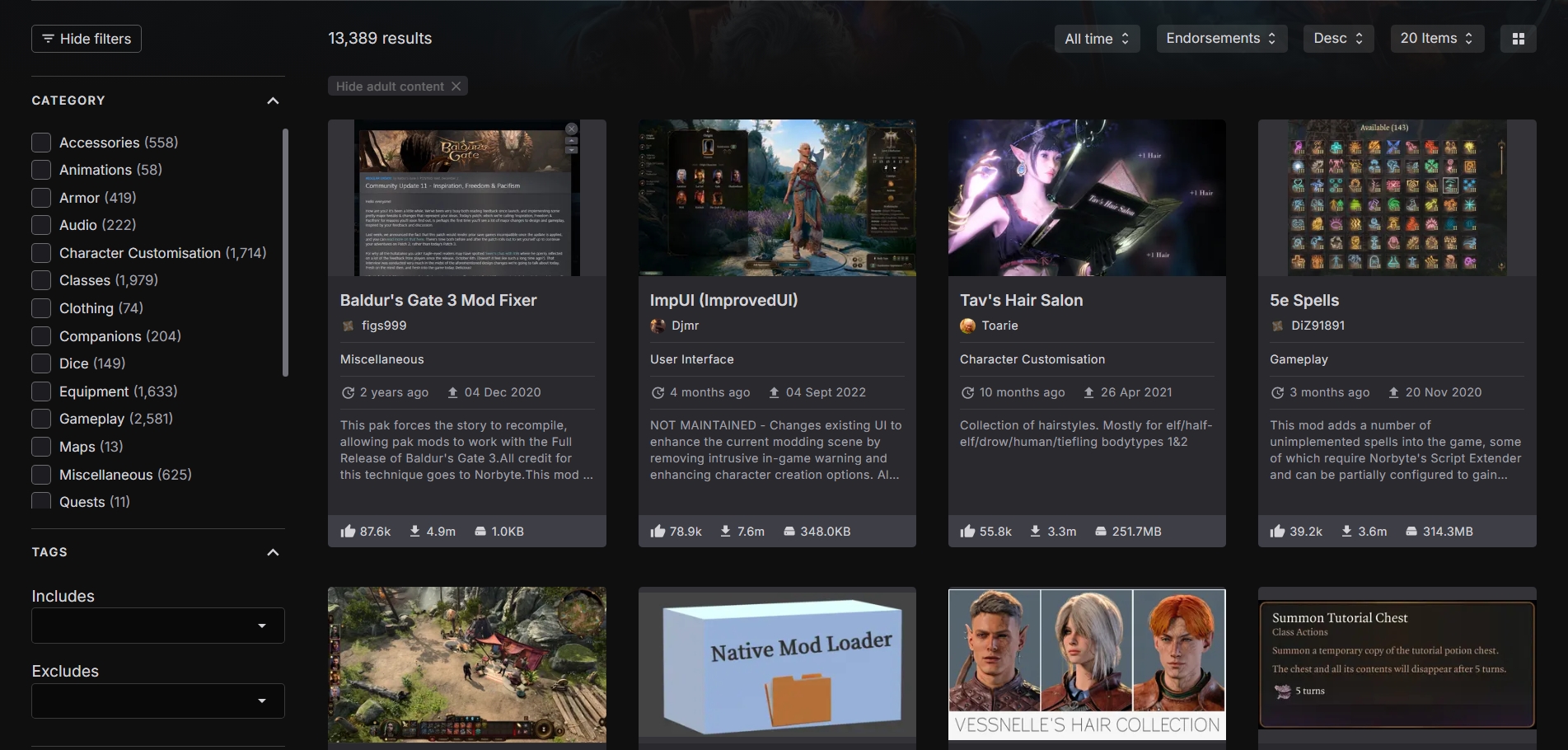Viewport: 1568px width, 750px height.
Task: Click the endorsements thumbs-up icon on Mod Fixer
Action: [348, 532]
